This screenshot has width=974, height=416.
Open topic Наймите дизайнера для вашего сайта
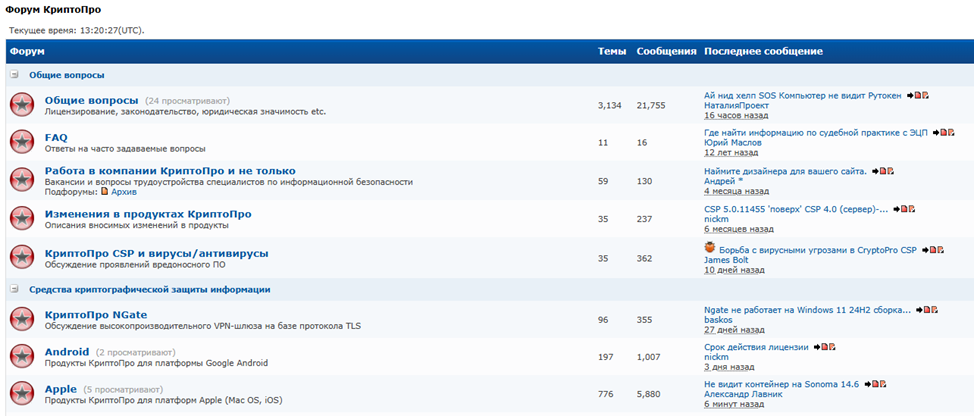(786, 171)
